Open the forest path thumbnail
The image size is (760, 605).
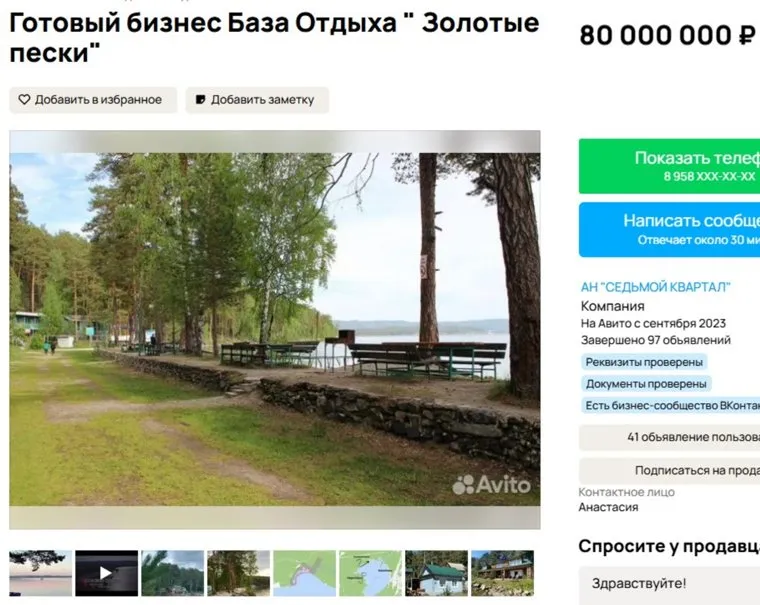[x=238, y=573]
